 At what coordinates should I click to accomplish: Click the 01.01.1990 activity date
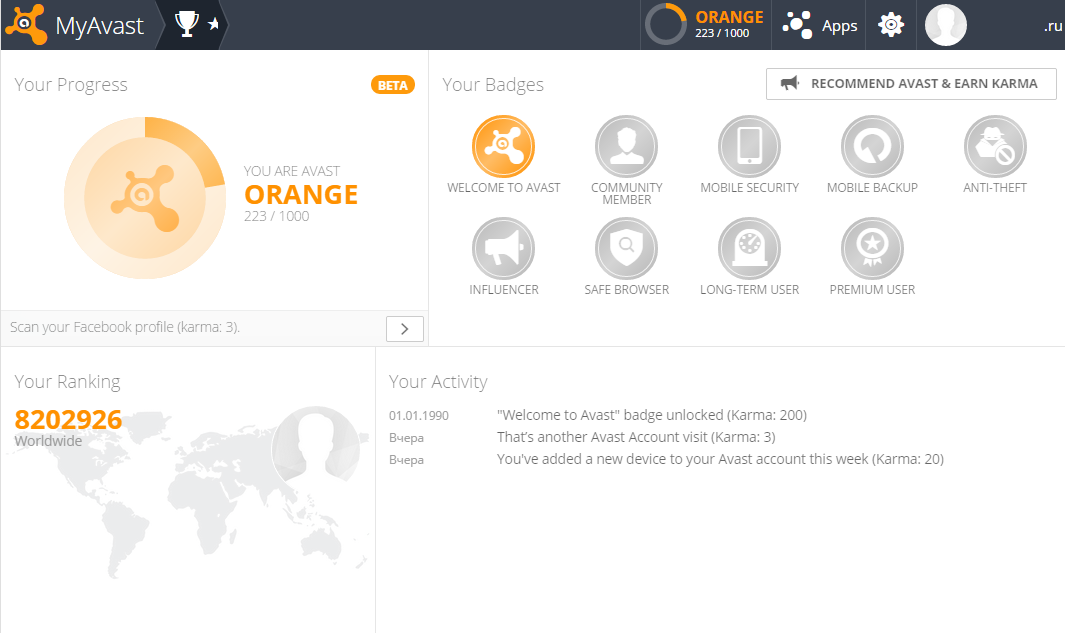[x=418, y=416]
